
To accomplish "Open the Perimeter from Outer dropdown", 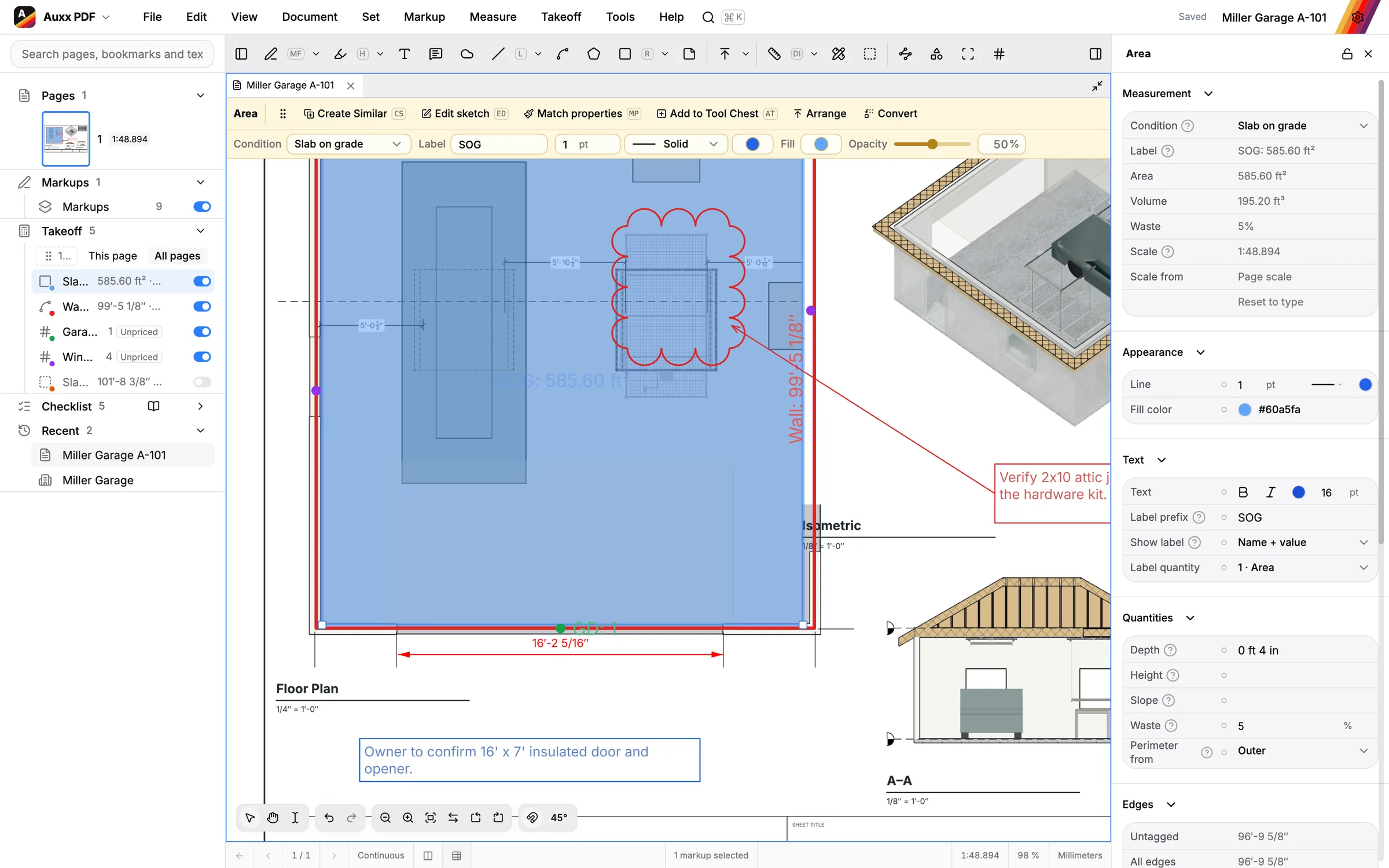I will tap(1302, 751).
